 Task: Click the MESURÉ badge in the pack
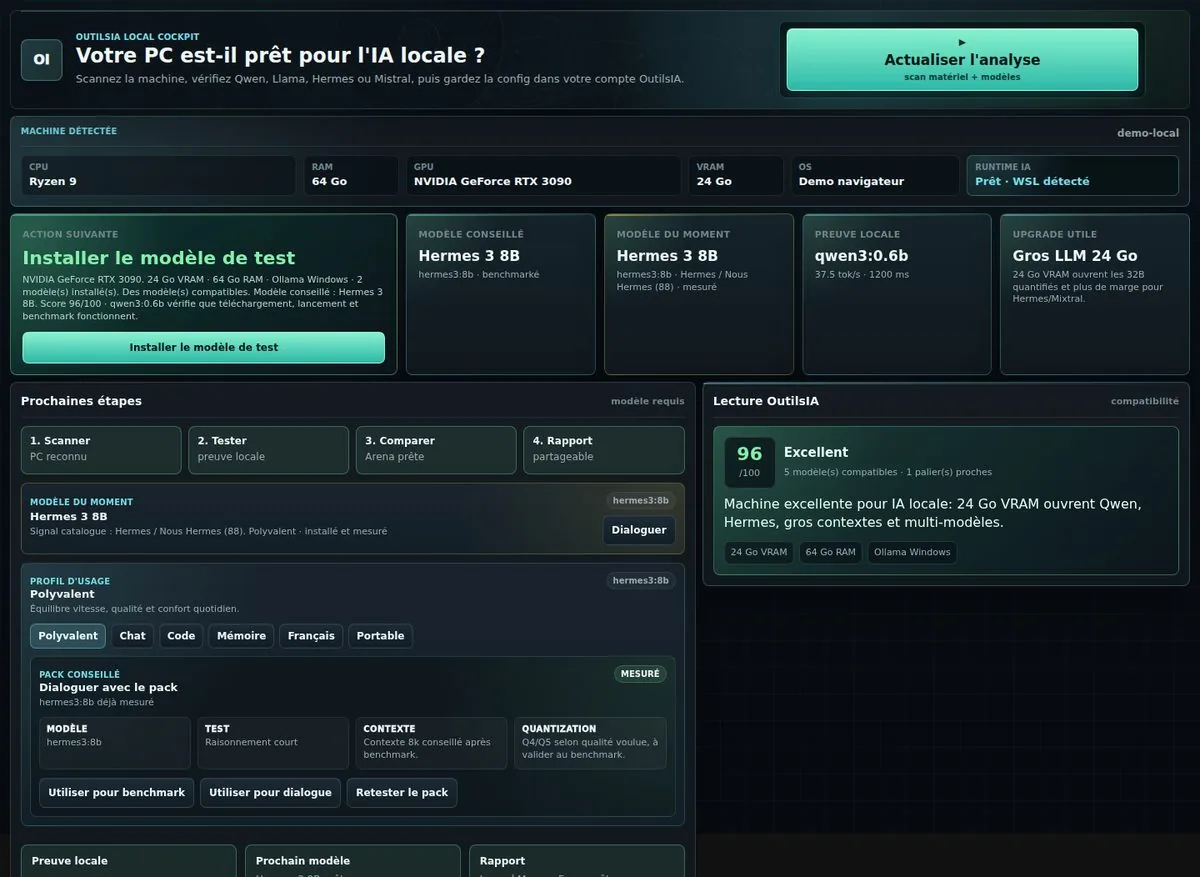(640, 674)
